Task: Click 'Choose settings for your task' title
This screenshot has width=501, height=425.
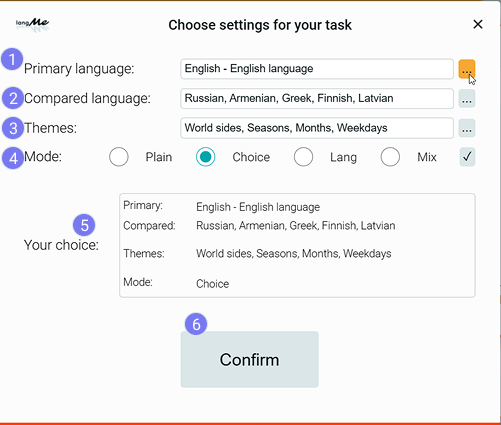Action: 260,25
